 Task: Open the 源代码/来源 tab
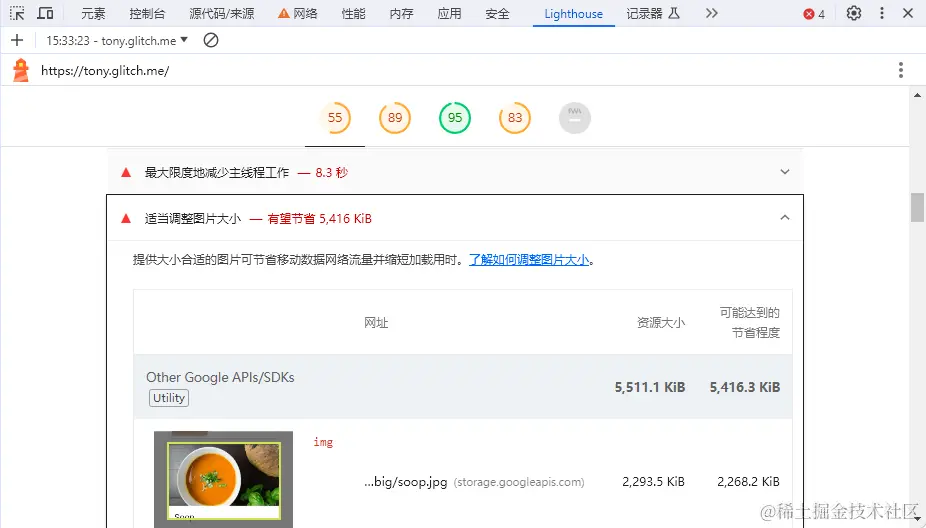(221, 14)
